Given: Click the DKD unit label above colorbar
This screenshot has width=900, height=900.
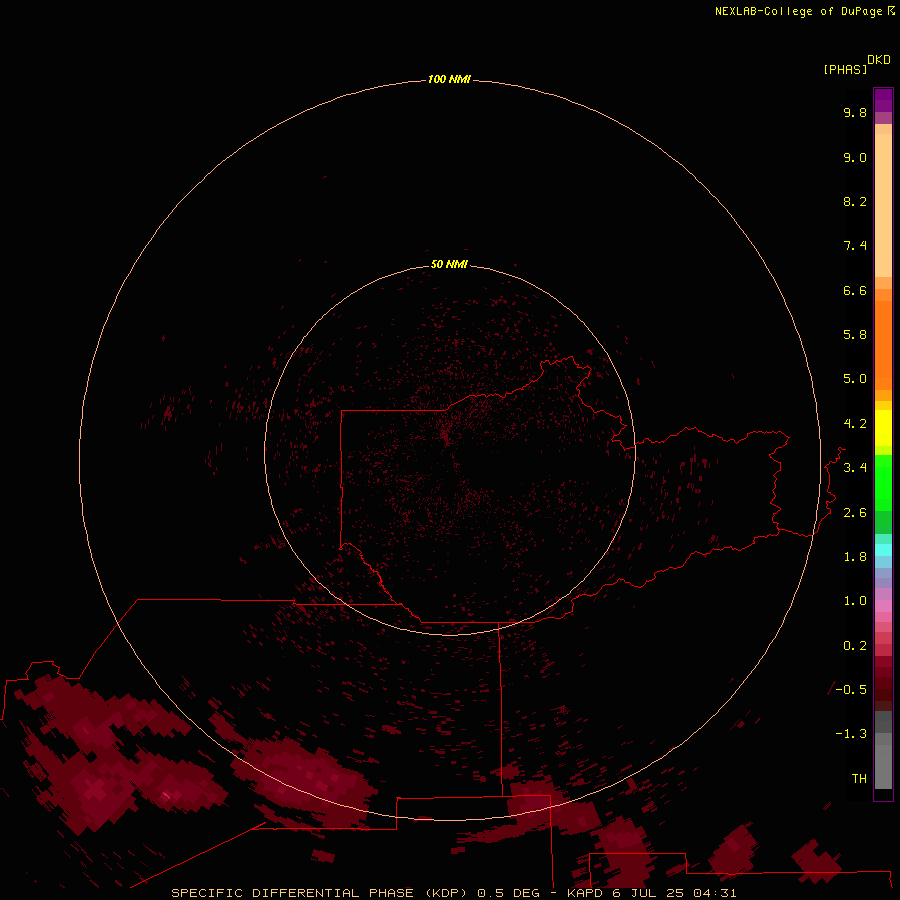Looking at the screenshot, I should point(878,60).
